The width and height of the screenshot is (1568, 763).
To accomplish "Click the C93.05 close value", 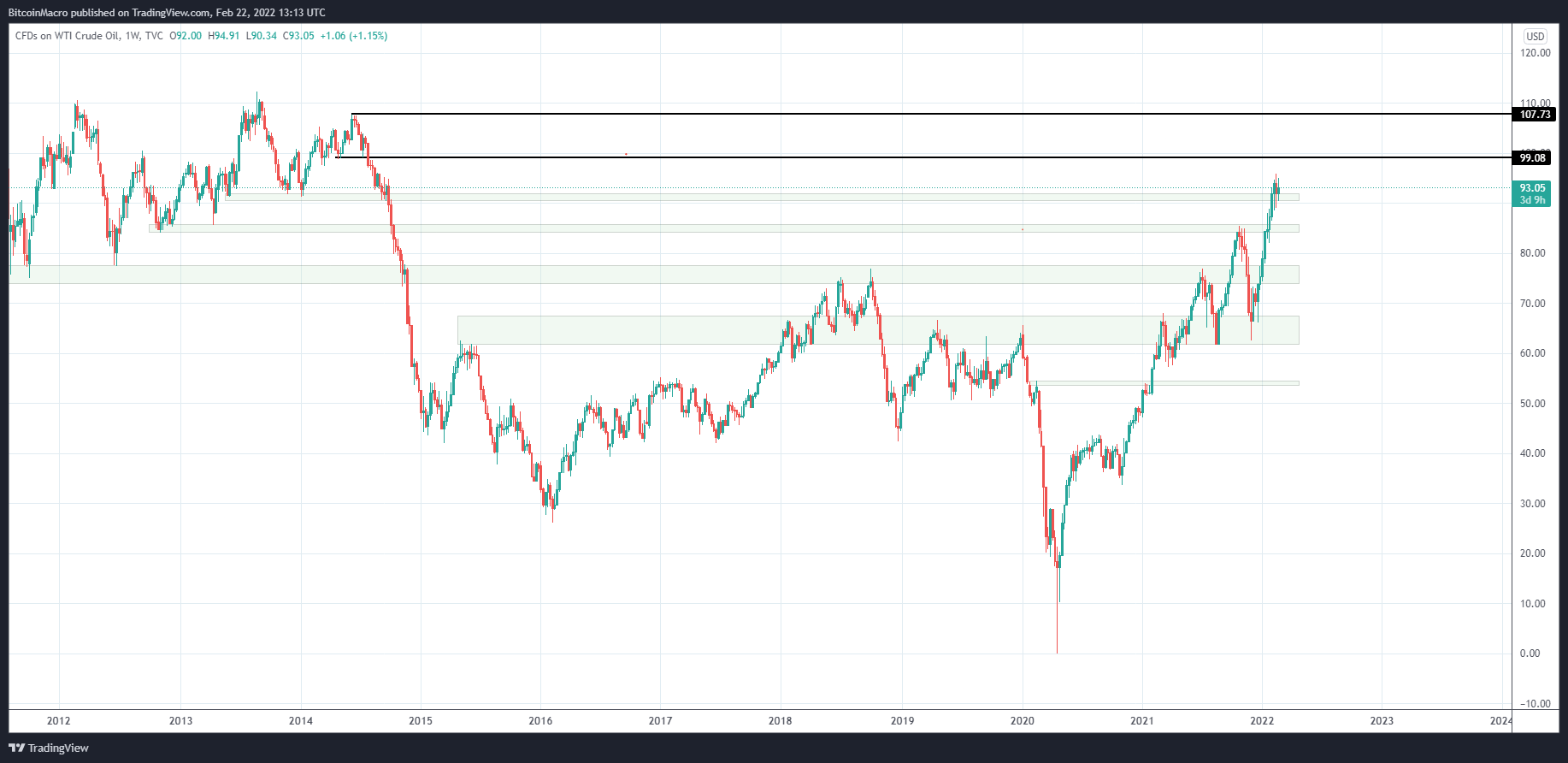I will click(x=298, y=36).
